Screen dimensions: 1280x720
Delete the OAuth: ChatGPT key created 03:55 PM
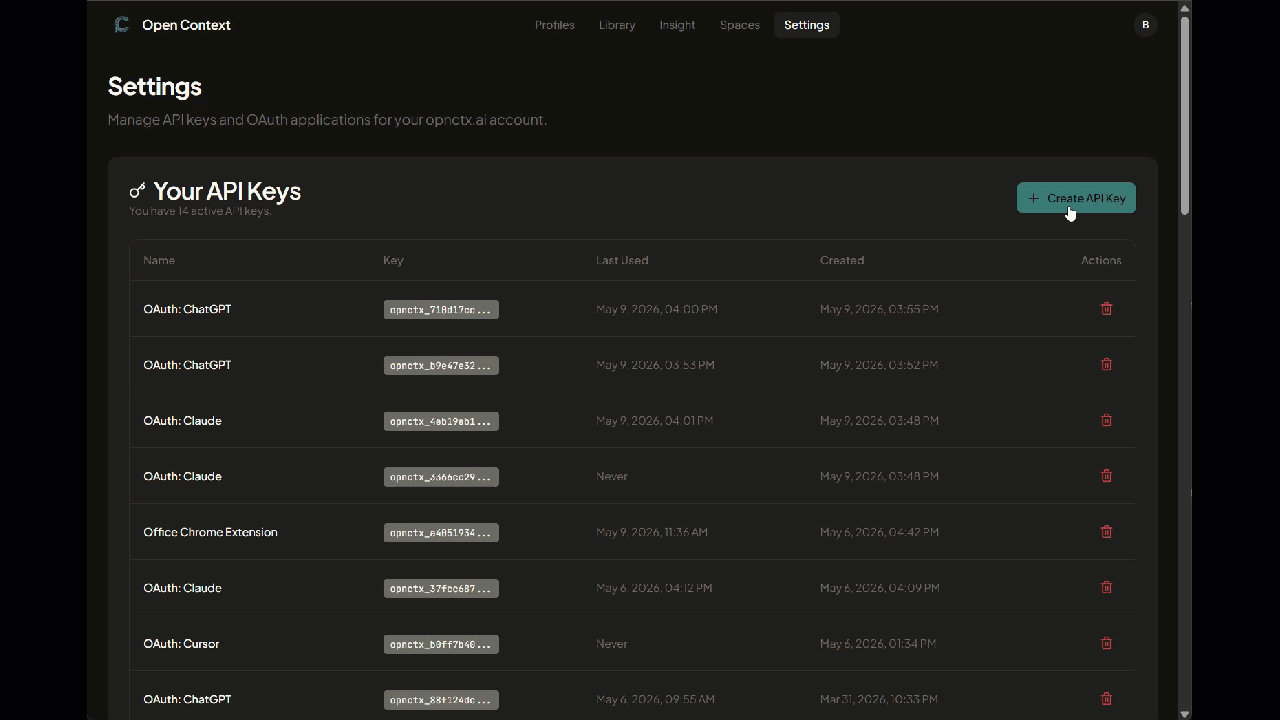click(1106, 309)
